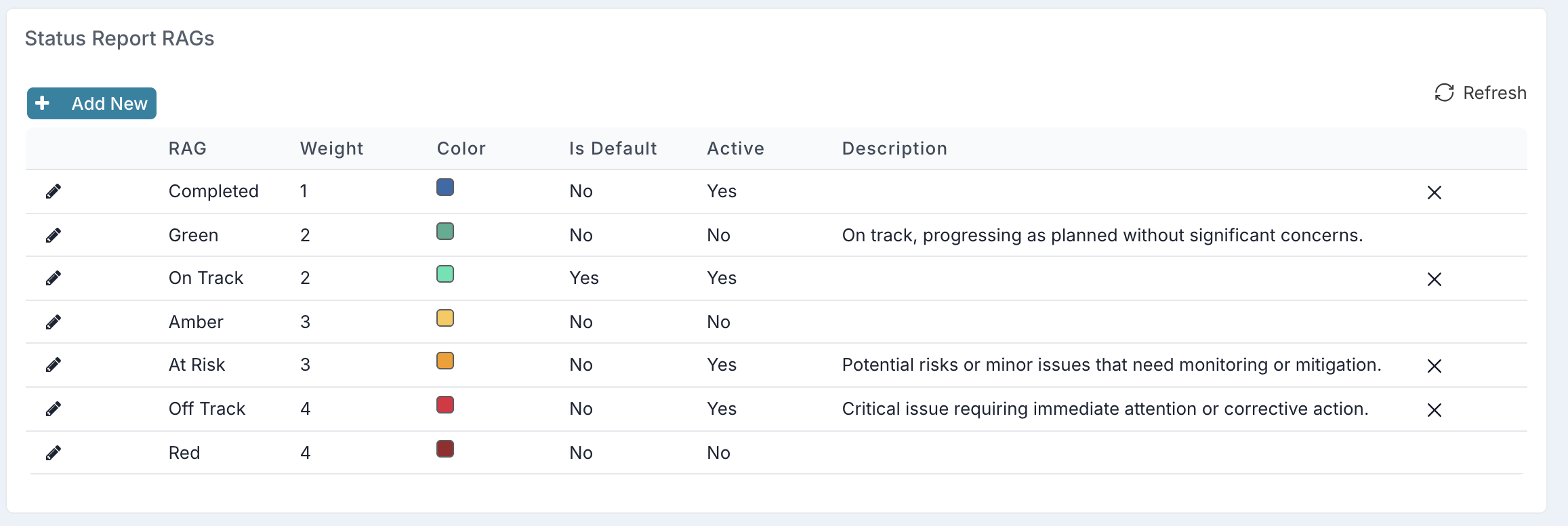
Task: Click the X for Off Track
Action: pos(1434,410)
